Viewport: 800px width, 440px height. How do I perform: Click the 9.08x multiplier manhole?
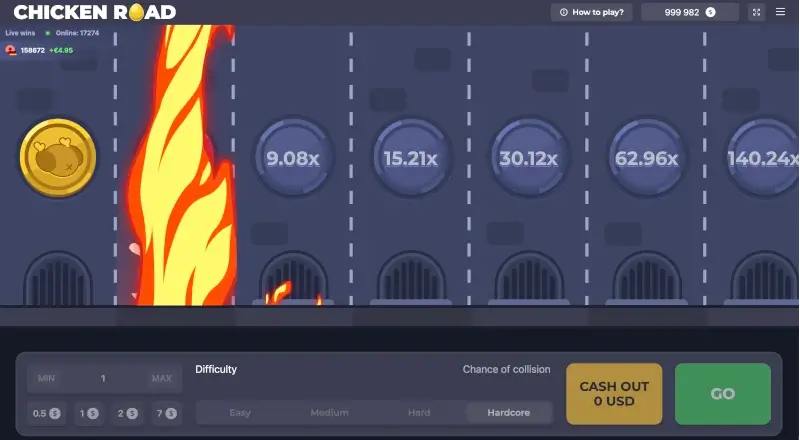pyautogui.click(x=292, y=158)
